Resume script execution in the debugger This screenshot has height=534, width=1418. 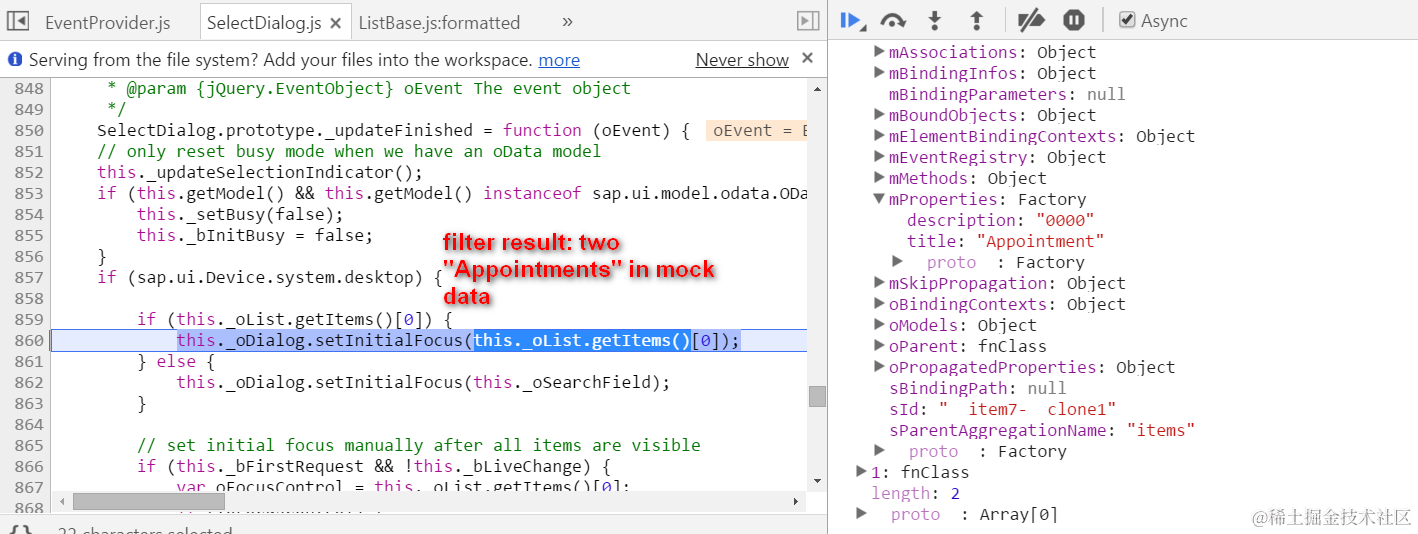852,20
